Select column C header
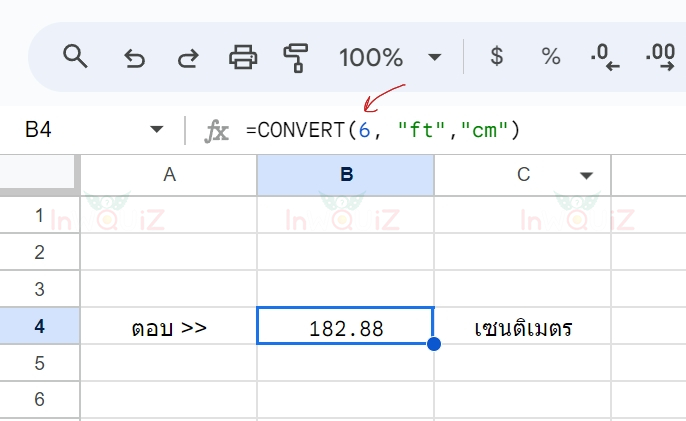Viewport: 686px width, 421px height. [523, 175]
